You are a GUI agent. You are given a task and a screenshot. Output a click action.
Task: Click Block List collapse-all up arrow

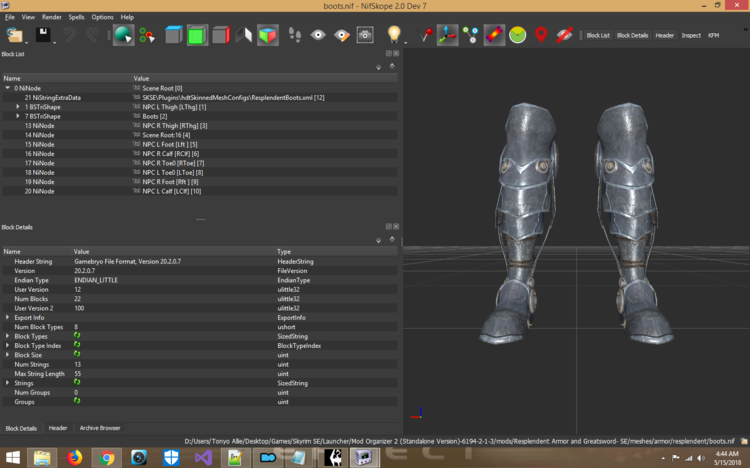[392, 67]
